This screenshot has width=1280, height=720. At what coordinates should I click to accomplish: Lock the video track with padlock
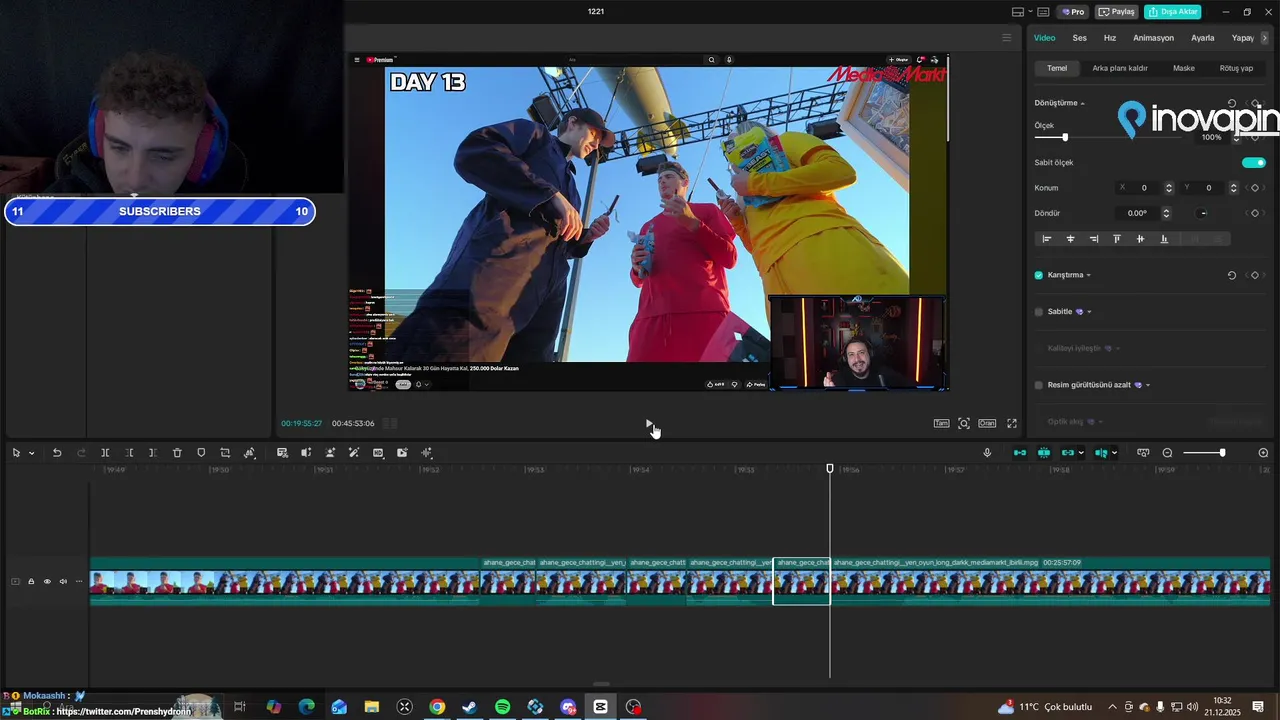(31, 581)
